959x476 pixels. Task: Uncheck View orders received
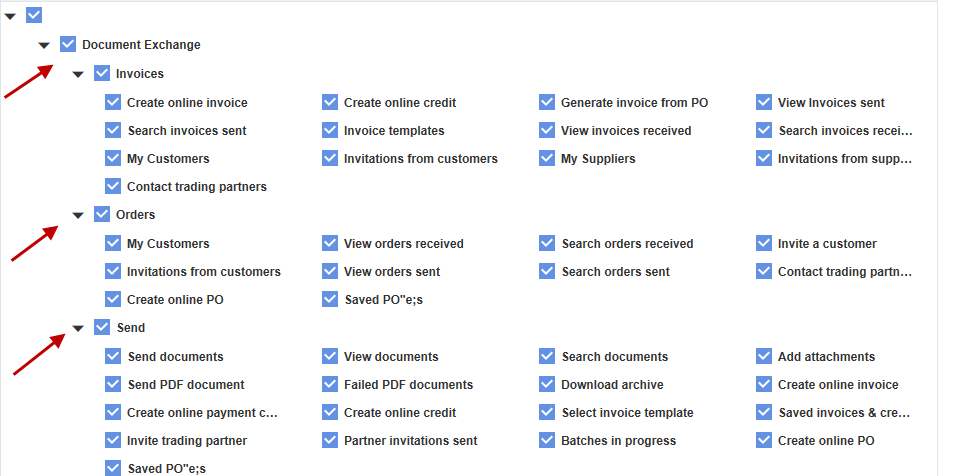[x=330, y=244]
